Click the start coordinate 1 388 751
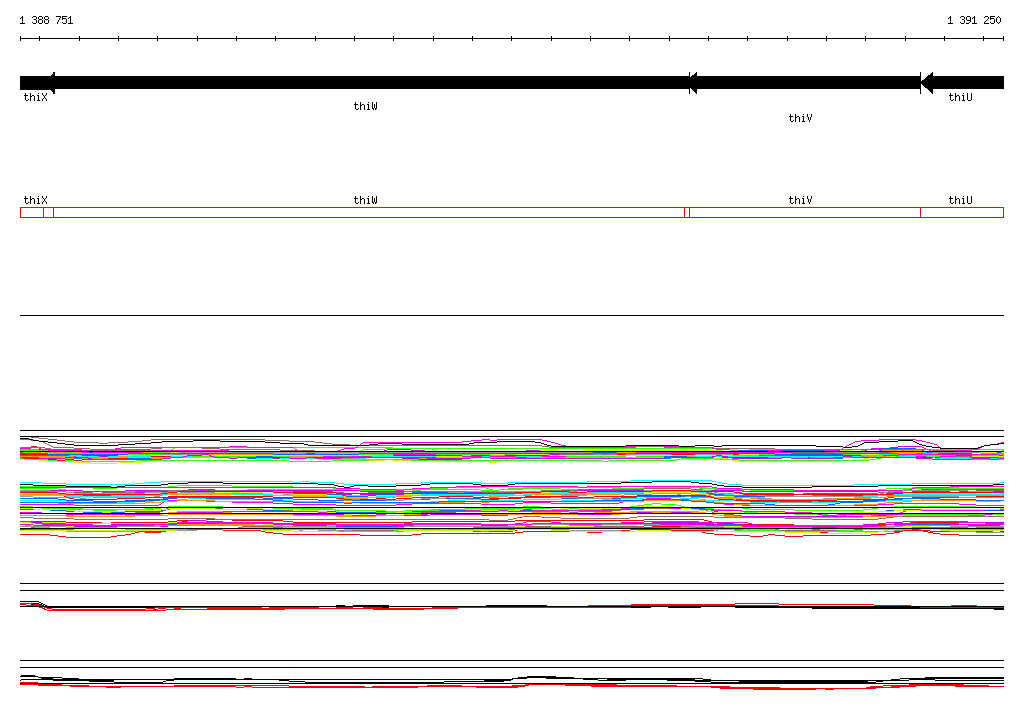The image size is (1024, 714). point(46,20)
